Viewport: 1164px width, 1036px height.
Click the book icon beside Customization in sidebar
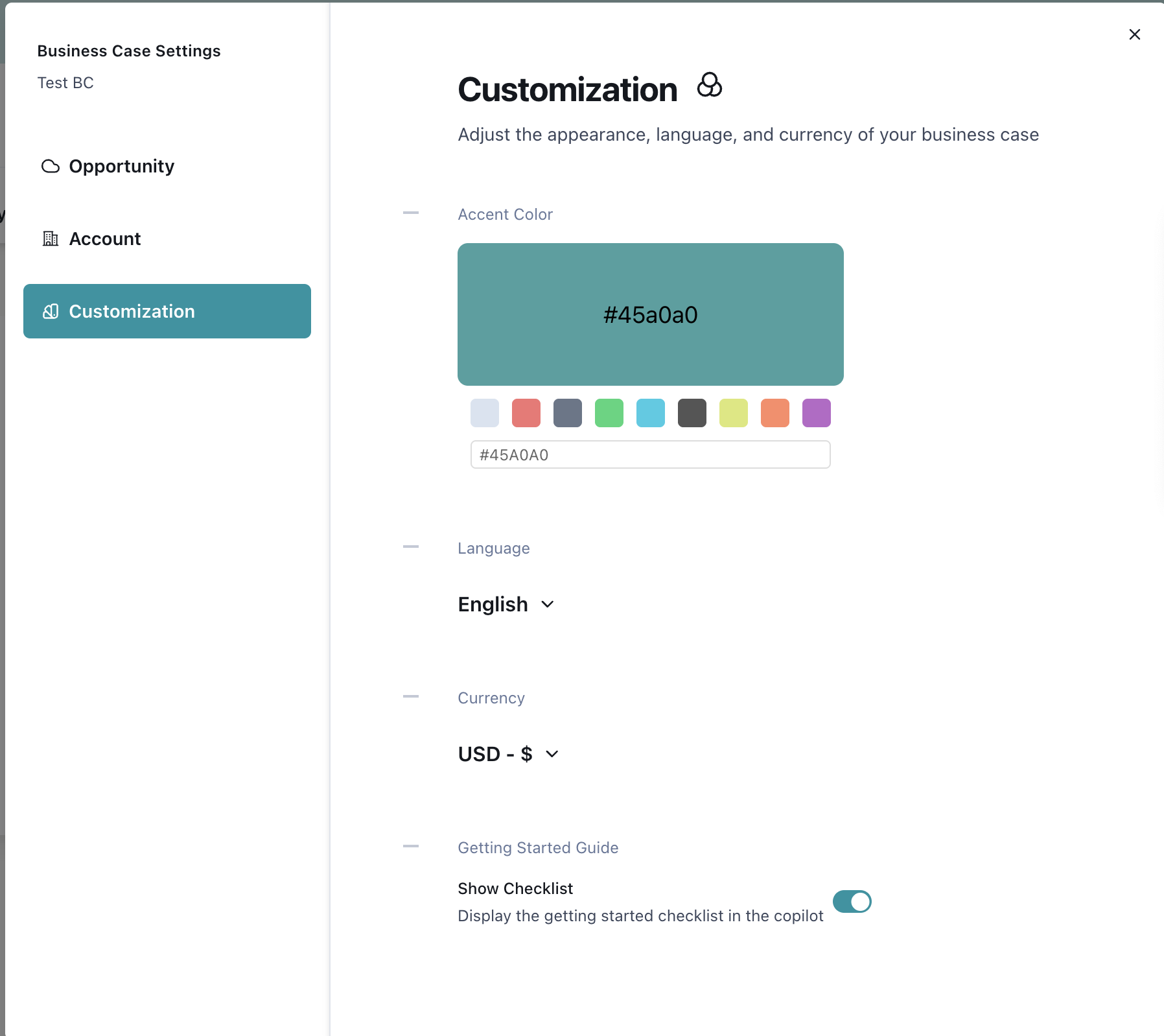coord(51,311)
